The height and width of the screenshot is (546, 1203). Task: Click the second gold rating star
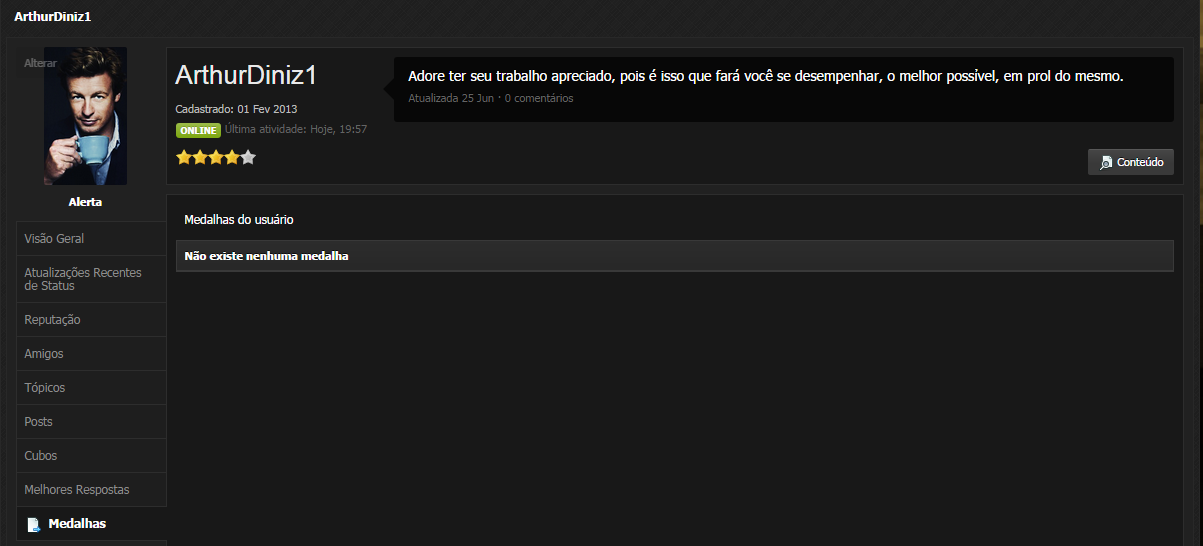point(200,157)
